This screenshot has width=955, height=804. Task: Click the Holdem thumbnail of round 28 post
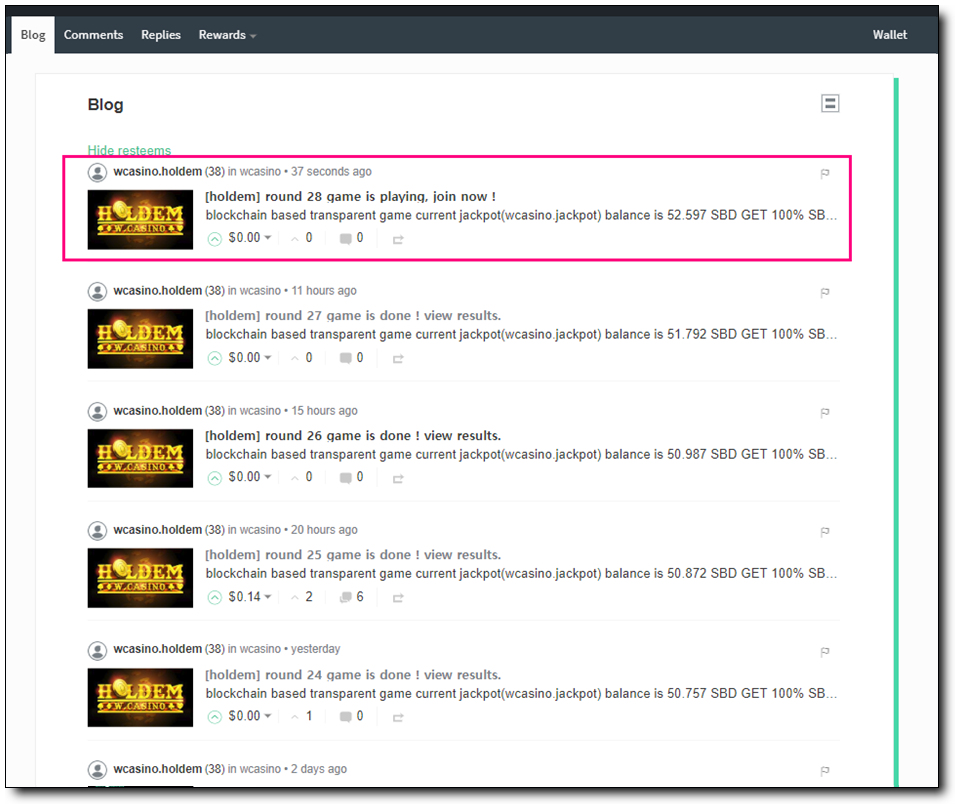140,219
